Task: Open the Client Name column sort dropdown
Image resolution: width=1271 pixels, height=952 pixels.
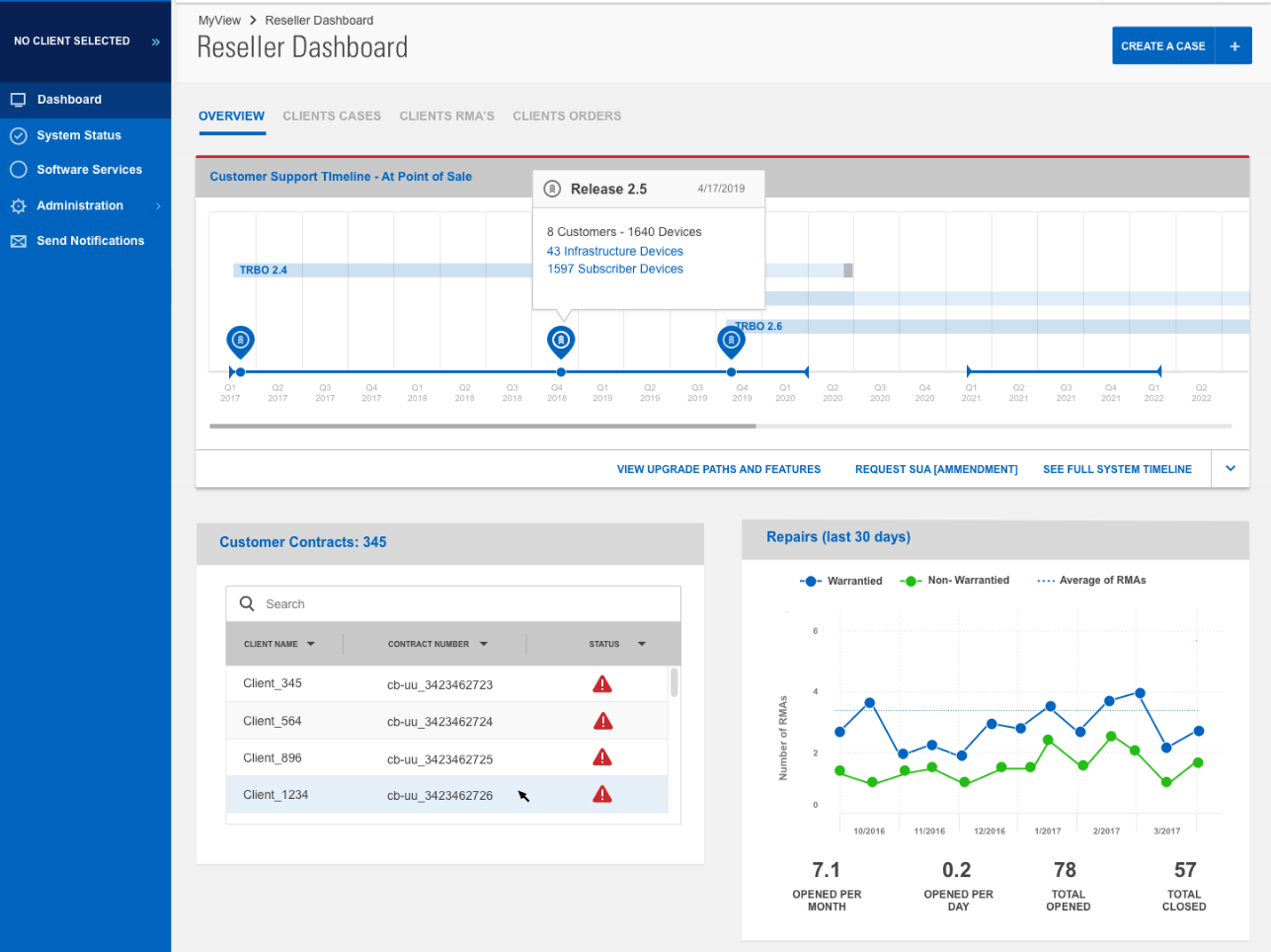Action: (311, 644)
